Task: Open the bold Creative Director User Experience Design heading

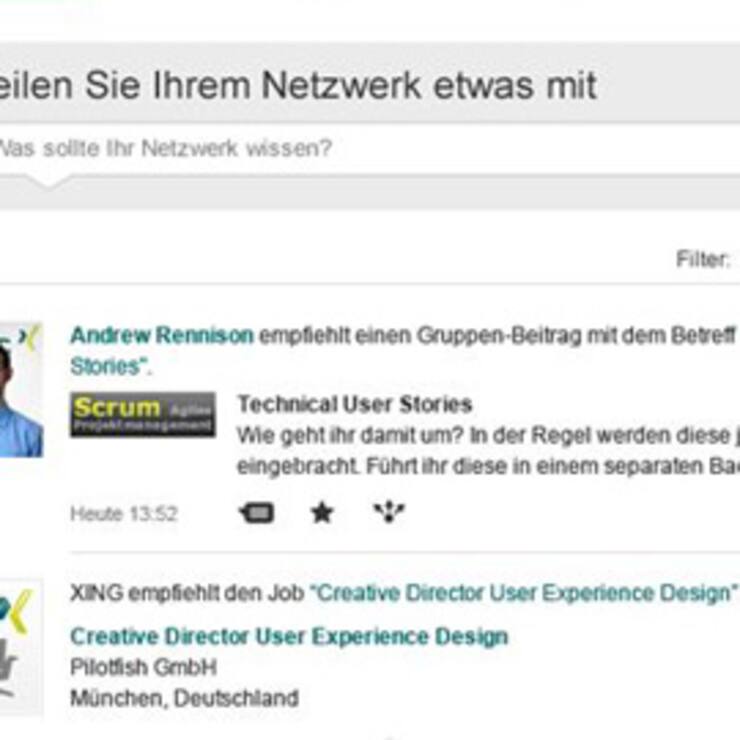Action: [x=288, y=636]
